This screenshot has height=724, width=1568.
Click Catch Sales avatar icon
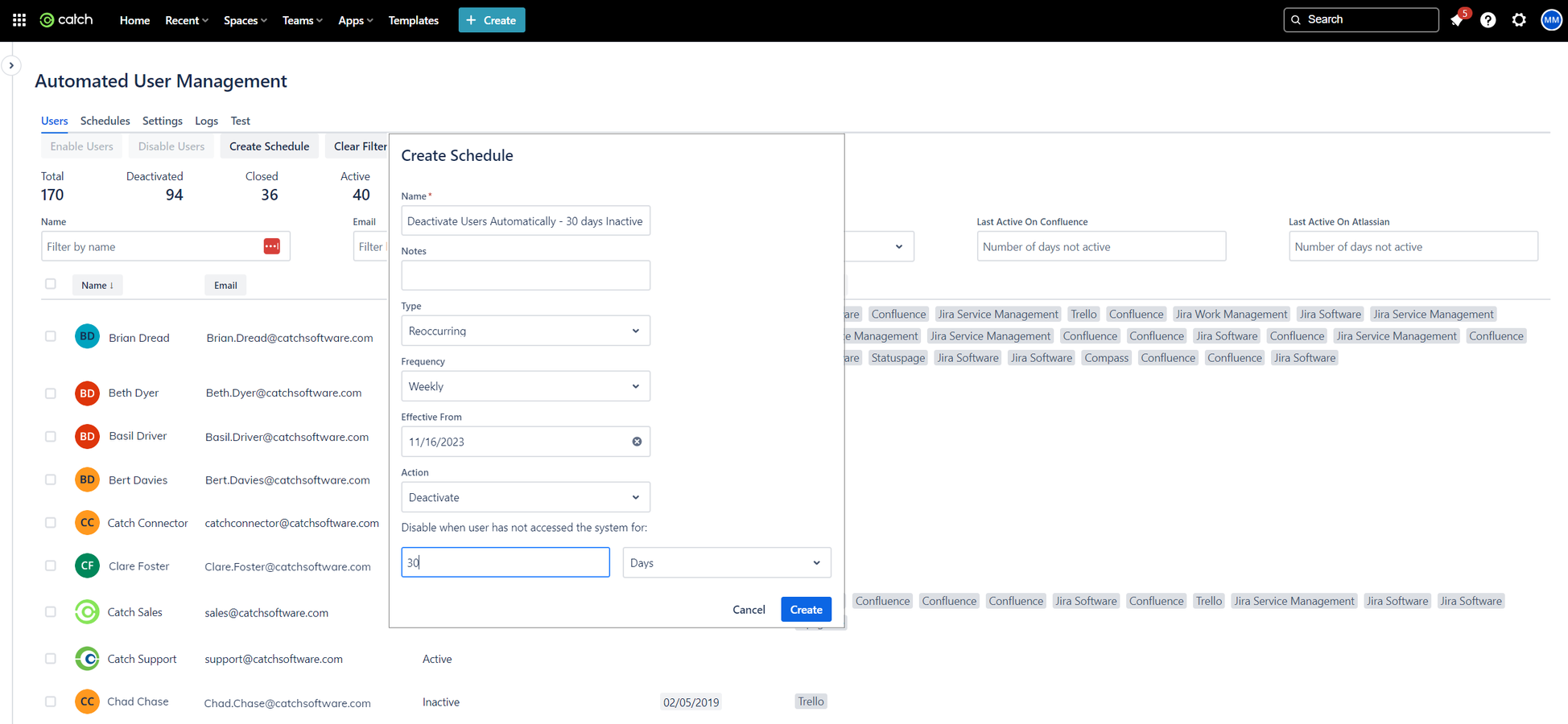[x=87, y=612]
